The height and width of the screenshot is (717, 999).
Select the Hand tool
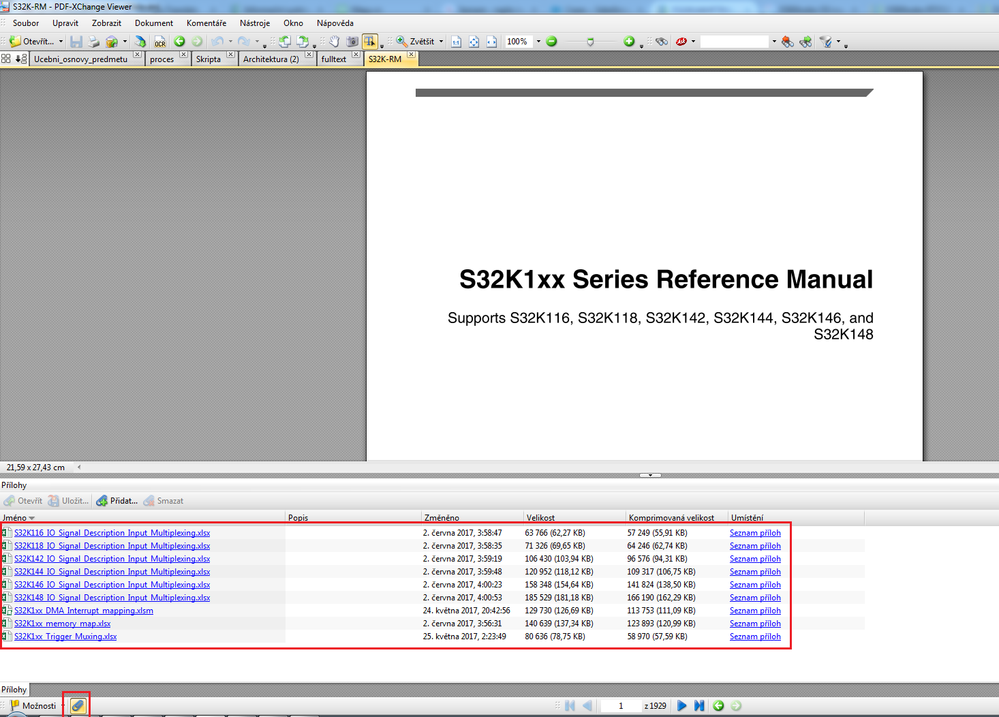(x=334, y=41)
